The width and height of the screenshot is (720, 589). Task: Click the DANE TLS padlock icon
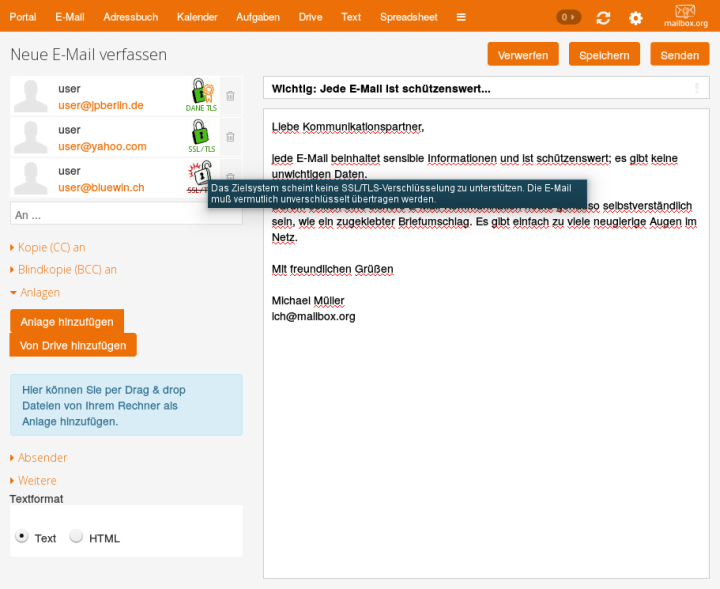pos(201,94)
